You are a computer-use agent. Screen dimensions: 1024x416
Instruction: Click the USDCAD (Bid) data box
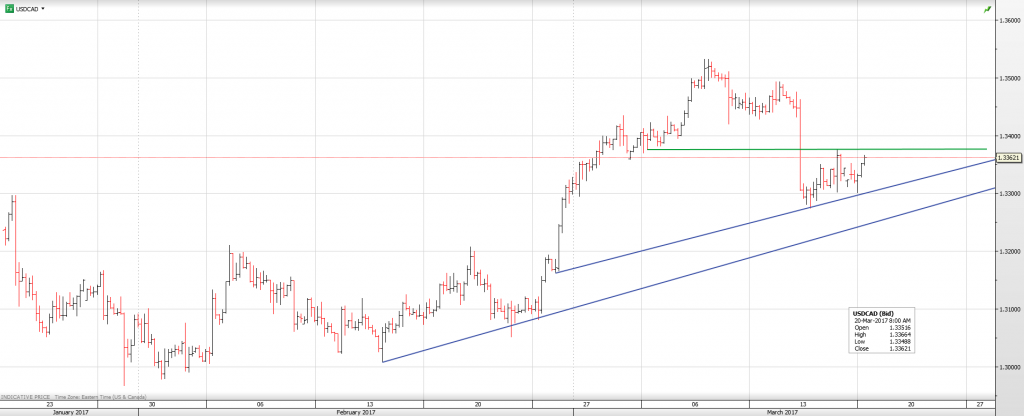[881, 330]
